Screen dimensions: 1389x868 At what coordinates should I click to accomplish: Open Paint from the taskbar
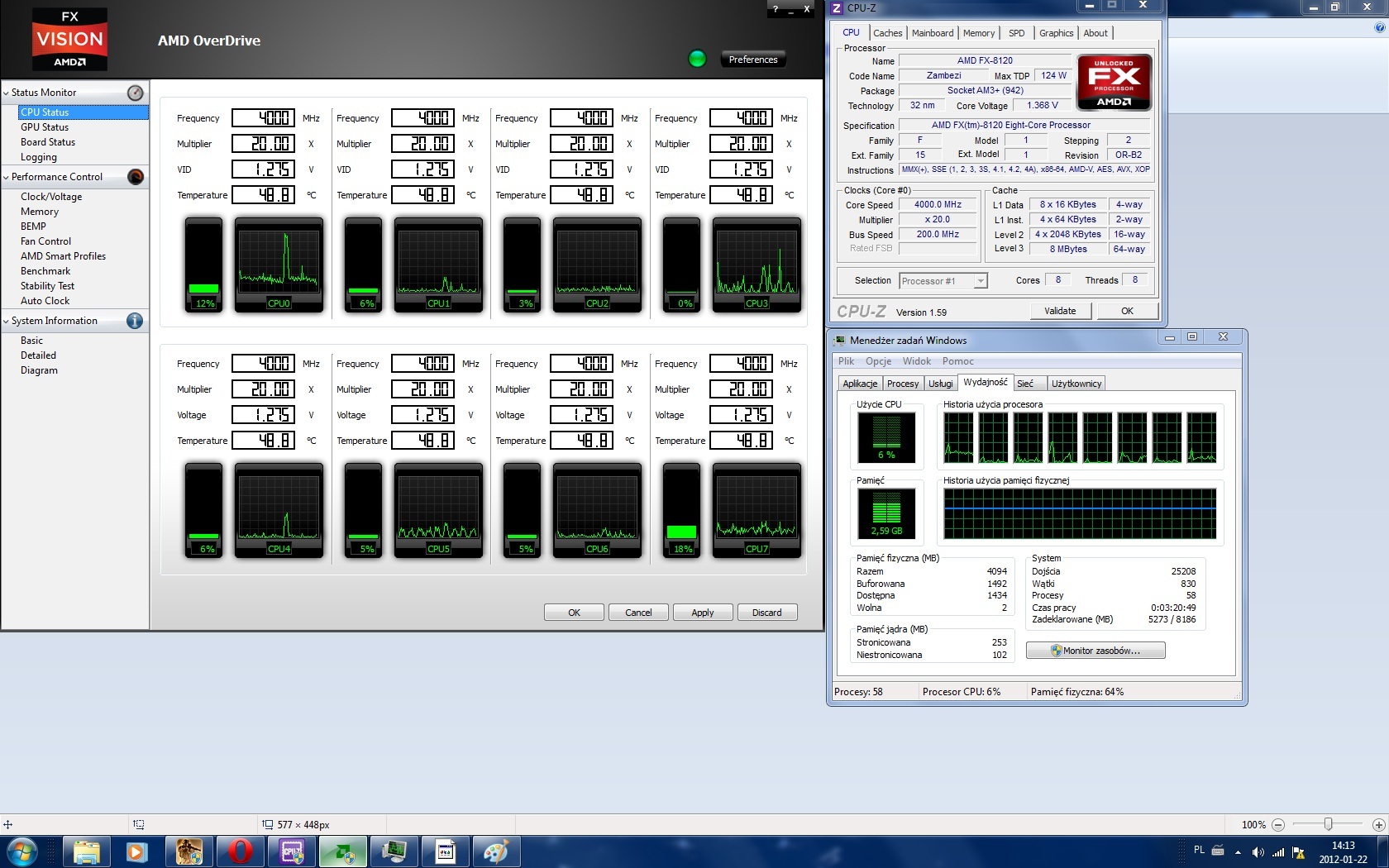[x=496, y=851]
